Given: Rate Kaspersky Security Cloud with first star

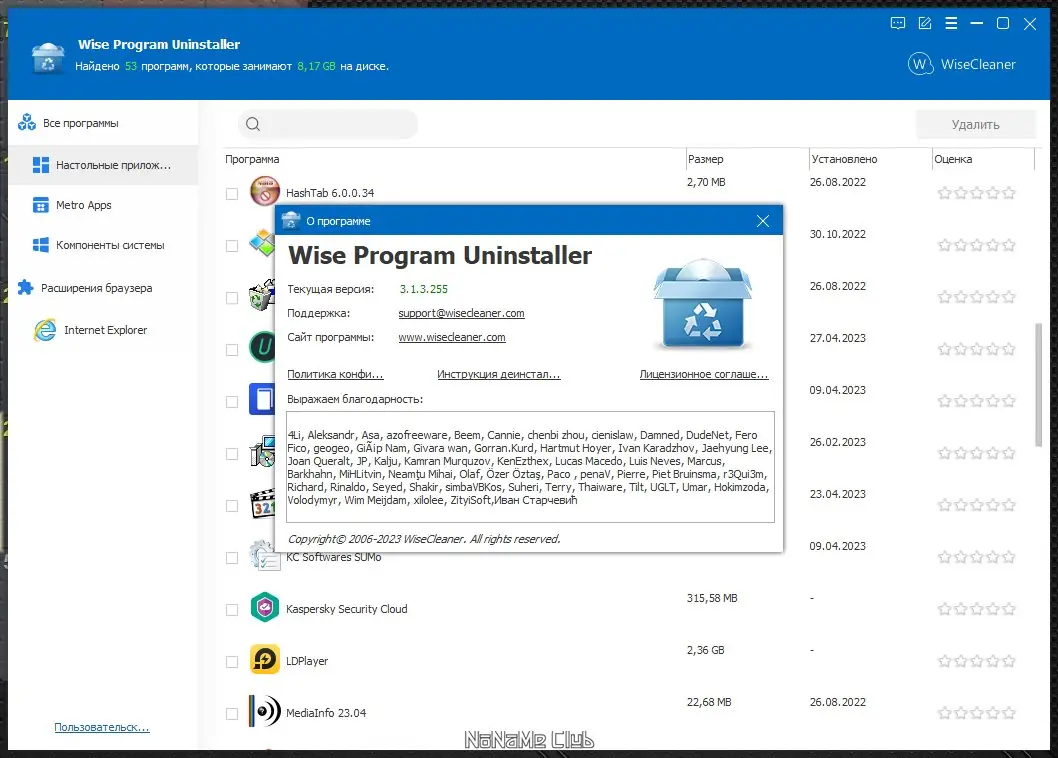Looking at the screenshot, I should pos(945,609).
